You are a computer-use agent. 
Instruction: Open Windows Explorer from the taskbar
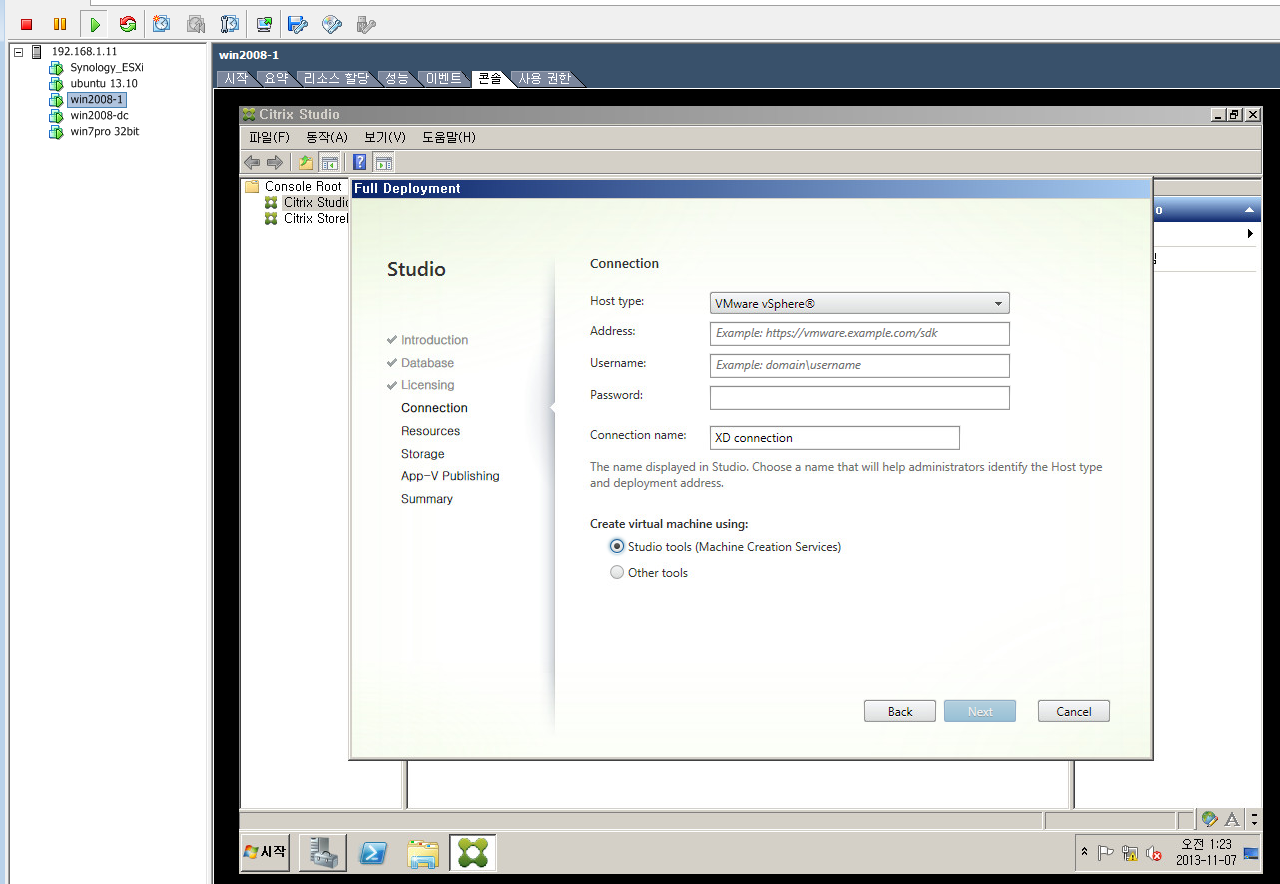pos(423,852)
